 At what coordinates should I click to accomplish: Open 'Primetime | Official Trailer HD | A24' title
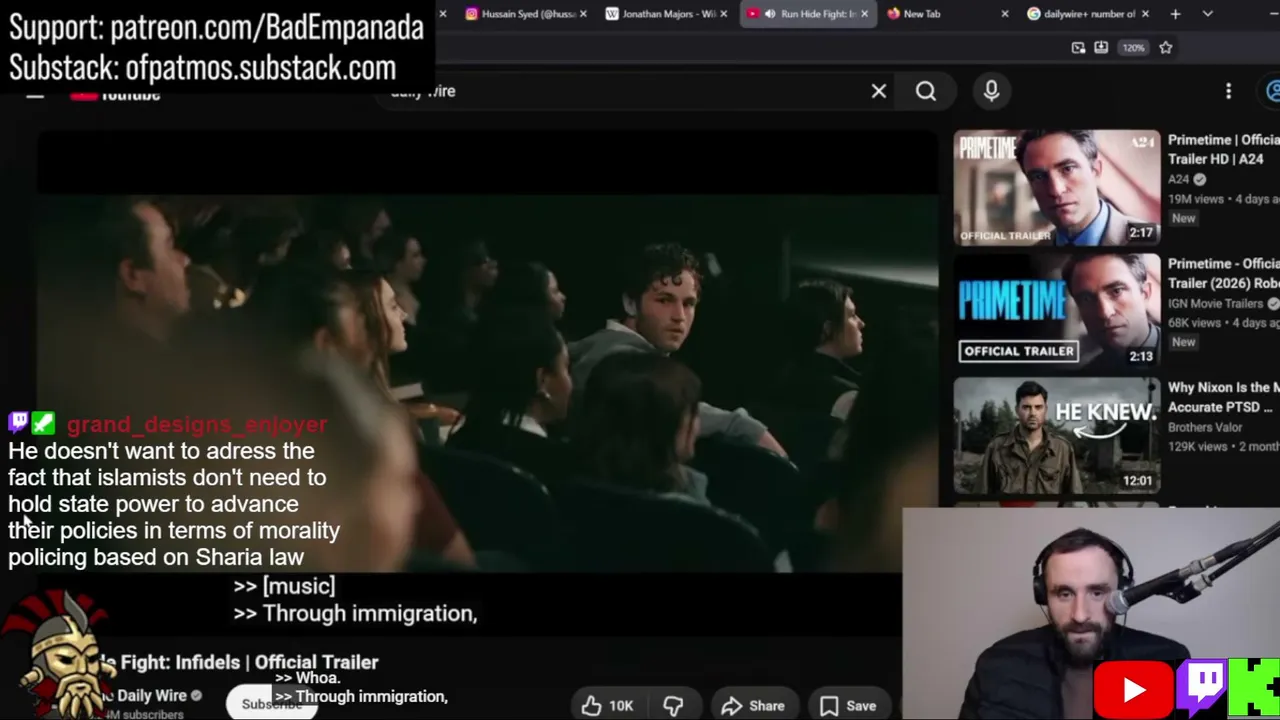(1224, 149)
